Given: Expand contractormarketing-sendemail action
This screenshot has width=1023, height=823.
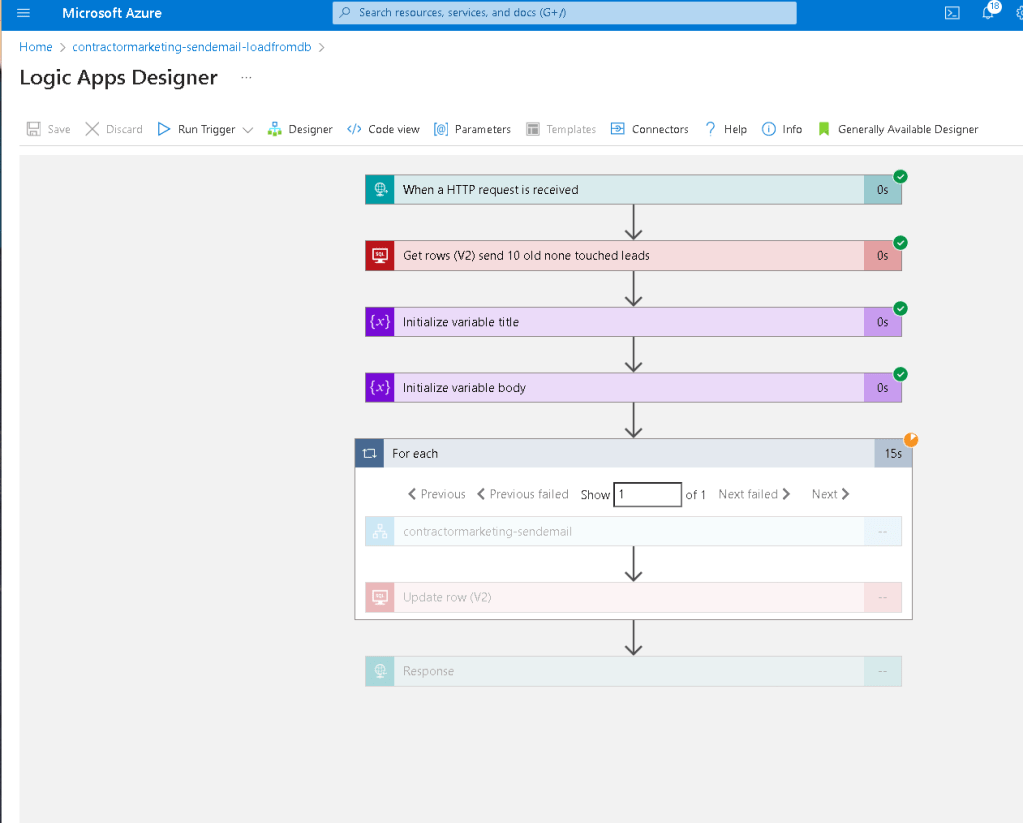Looking at the screenshot, I should [634, 532].
